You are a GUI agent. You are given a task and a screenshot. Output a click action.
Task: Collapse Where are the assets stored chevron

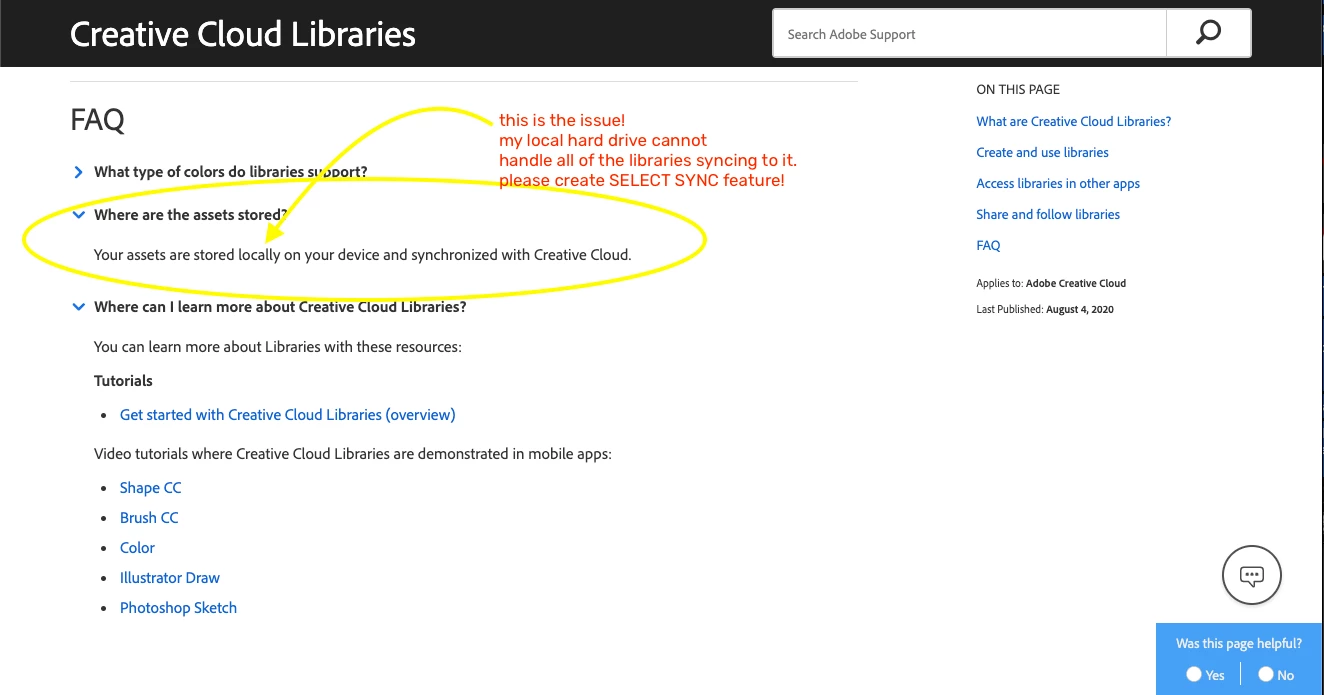78,215
